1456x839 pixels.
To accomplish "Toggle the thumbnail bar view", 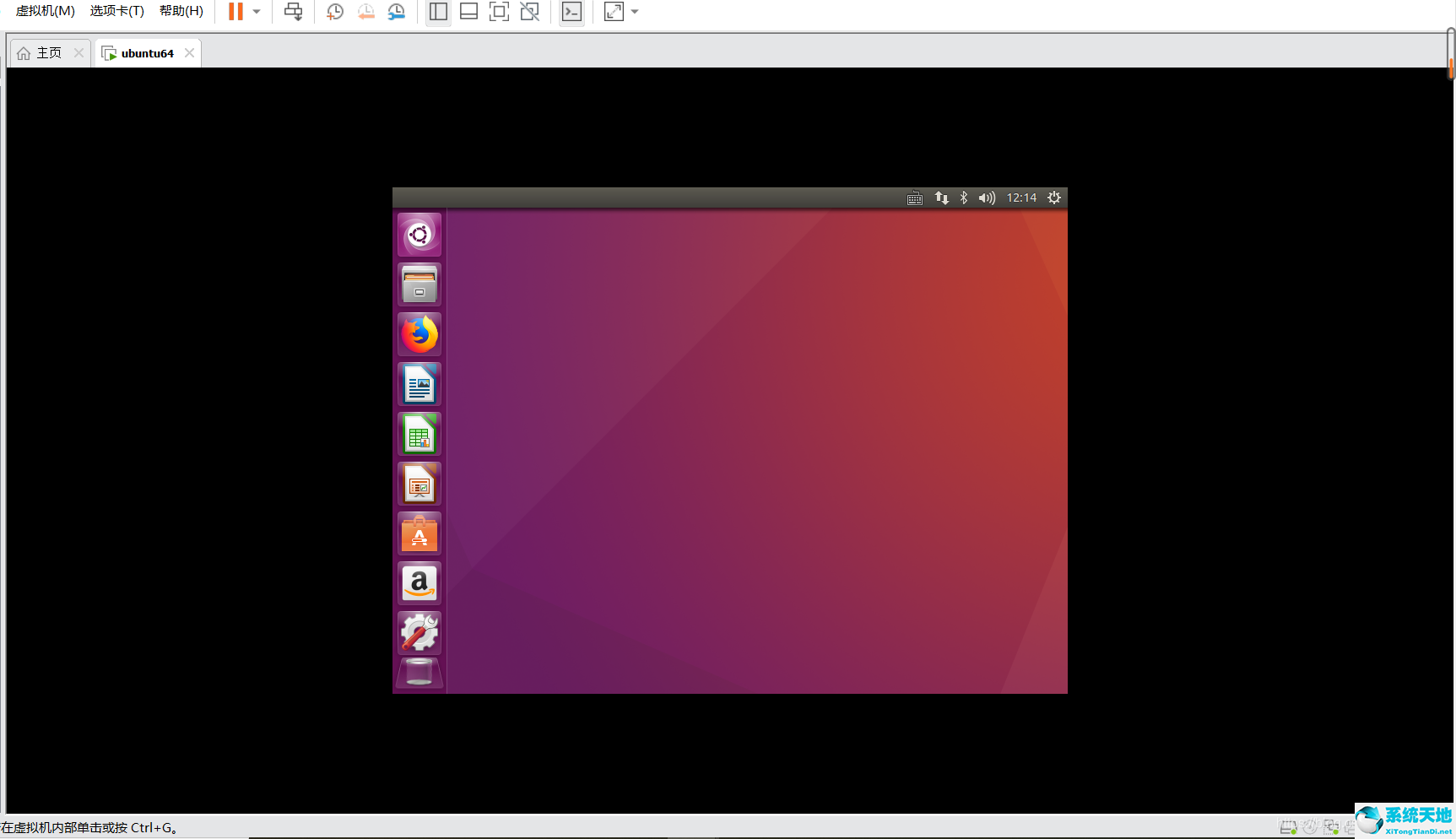I will coord(468,12).
